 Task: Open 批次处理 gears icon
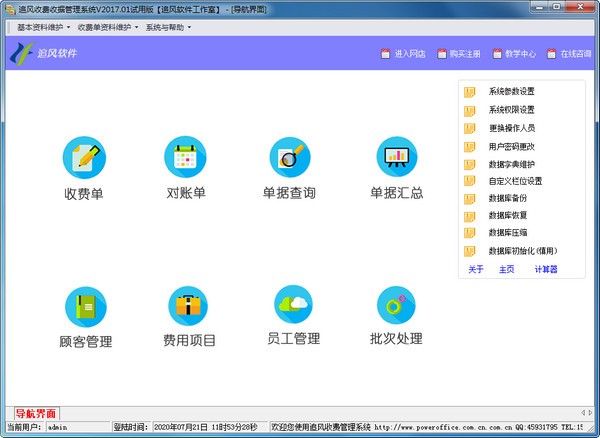coord(396,305)
